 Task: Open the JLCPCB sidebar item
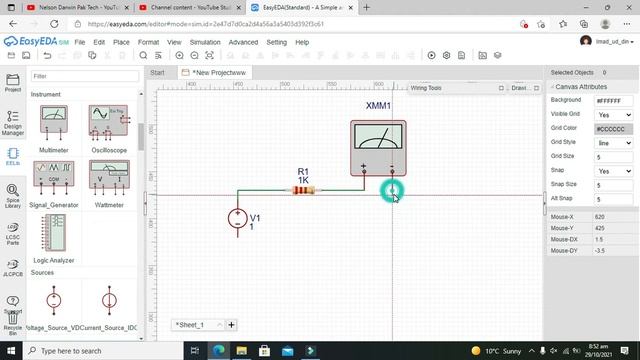[13, 268]
